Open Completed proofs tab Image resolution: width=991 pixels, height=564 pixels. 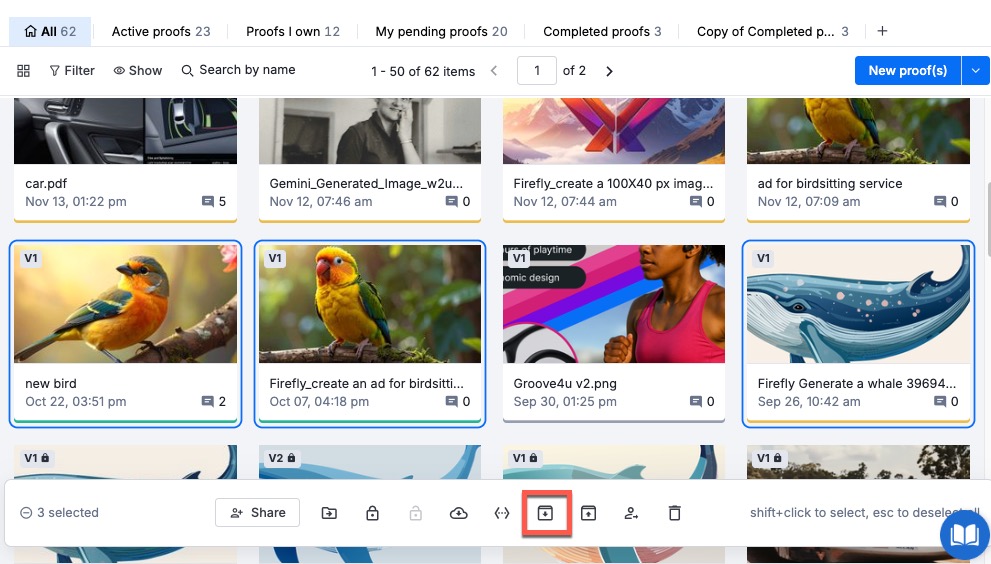pos(602,32)
